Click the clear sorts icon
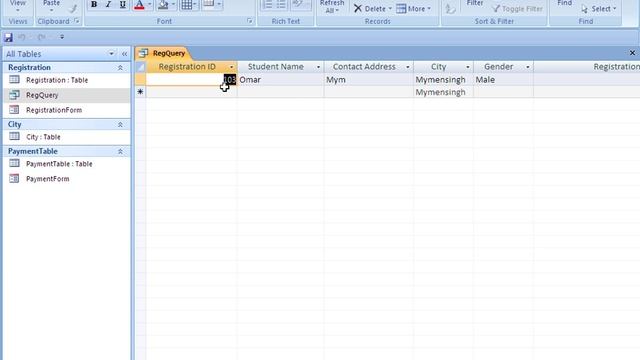640x360 pixels. coord(450,8)
